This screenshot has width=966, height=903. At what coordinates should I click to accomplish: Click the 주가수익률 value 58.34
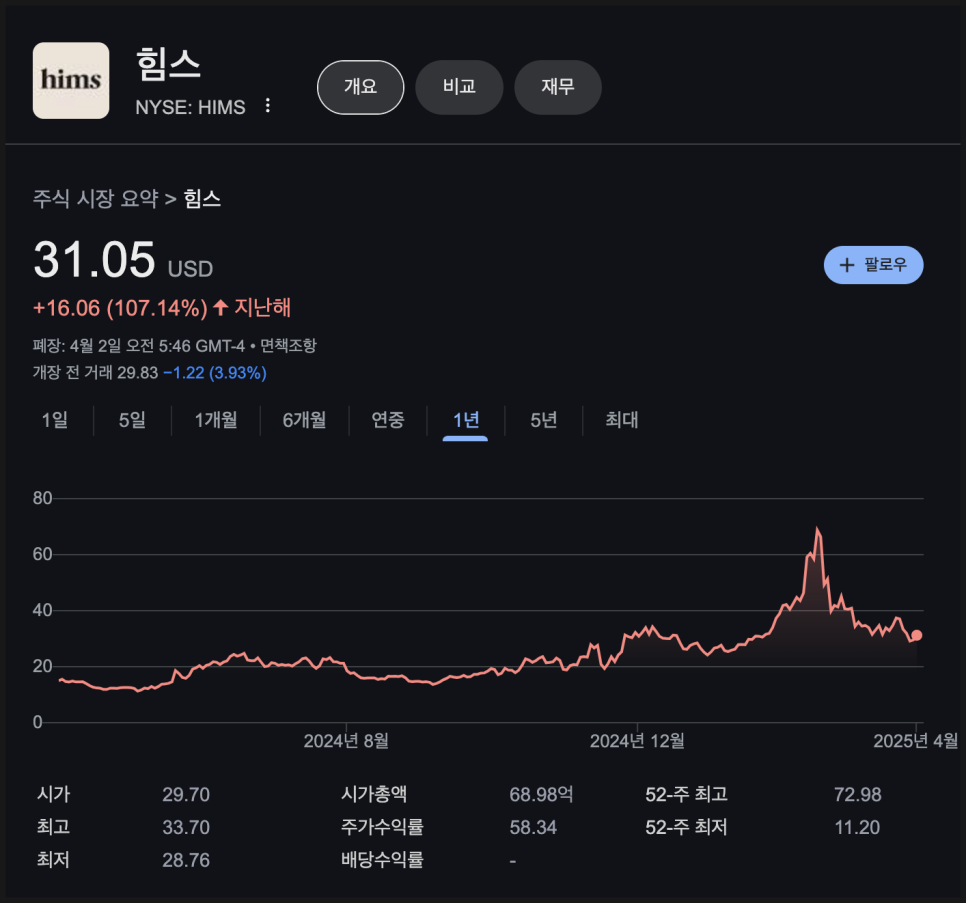pyautogui.click(x=533, y=827)
